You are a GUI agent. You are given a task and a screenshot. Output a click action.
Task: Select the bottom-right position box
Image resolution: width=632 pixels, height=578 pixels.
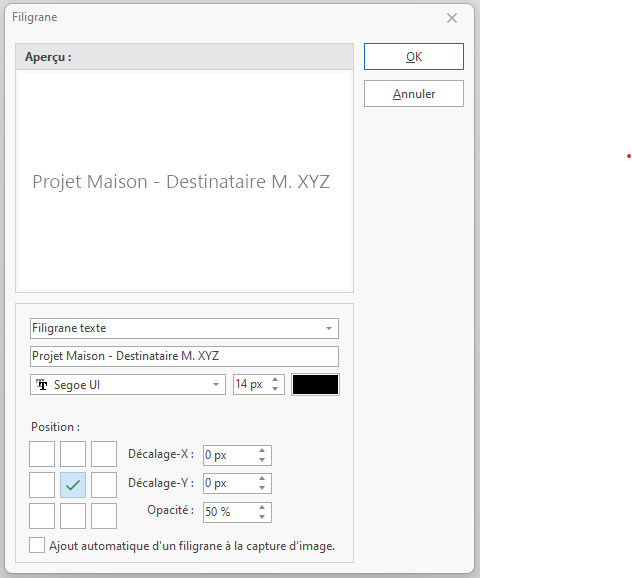pos(104,516)
